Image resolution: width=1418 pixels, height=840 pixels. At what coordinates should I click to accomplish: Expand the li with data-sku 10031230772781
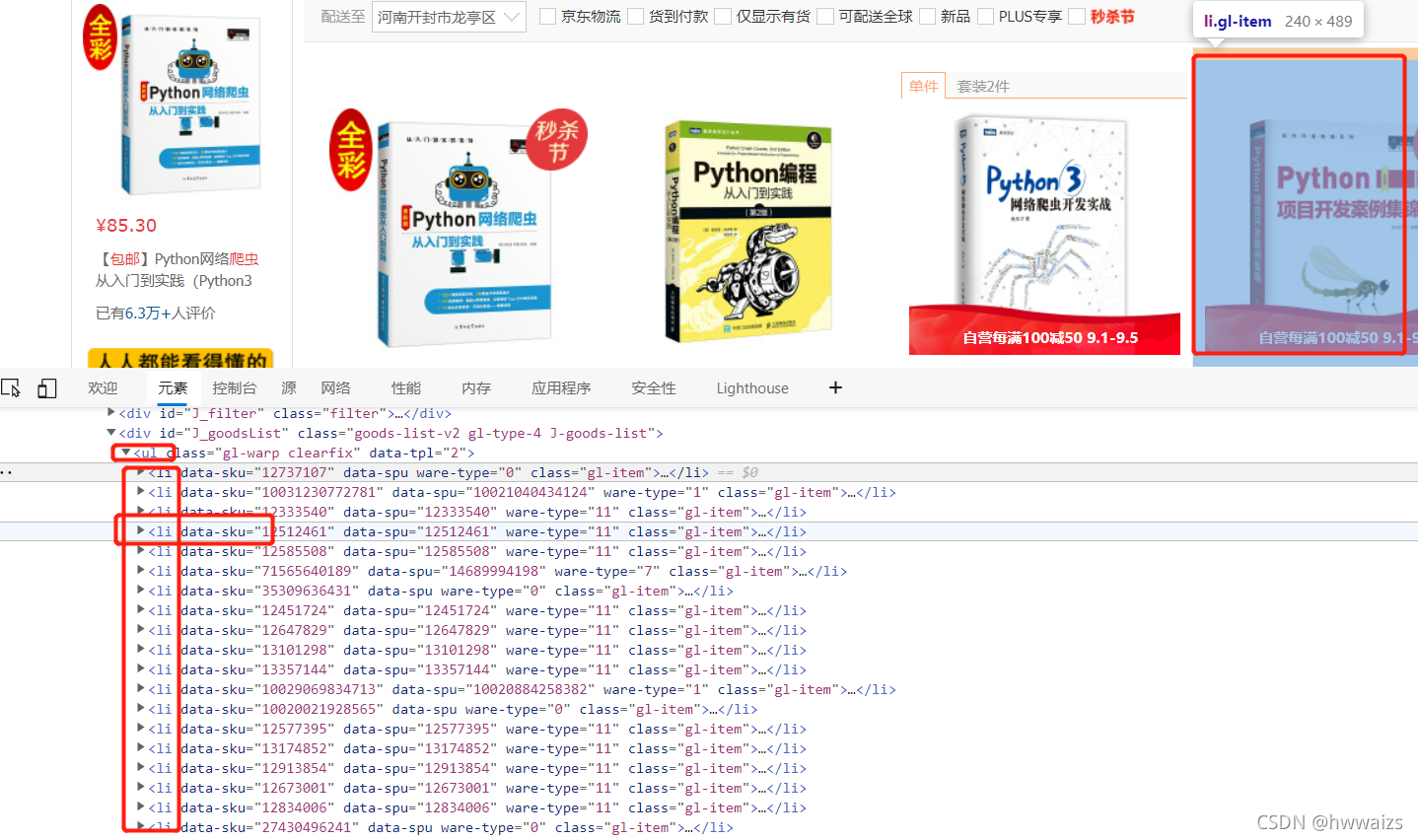pos(141,492)
